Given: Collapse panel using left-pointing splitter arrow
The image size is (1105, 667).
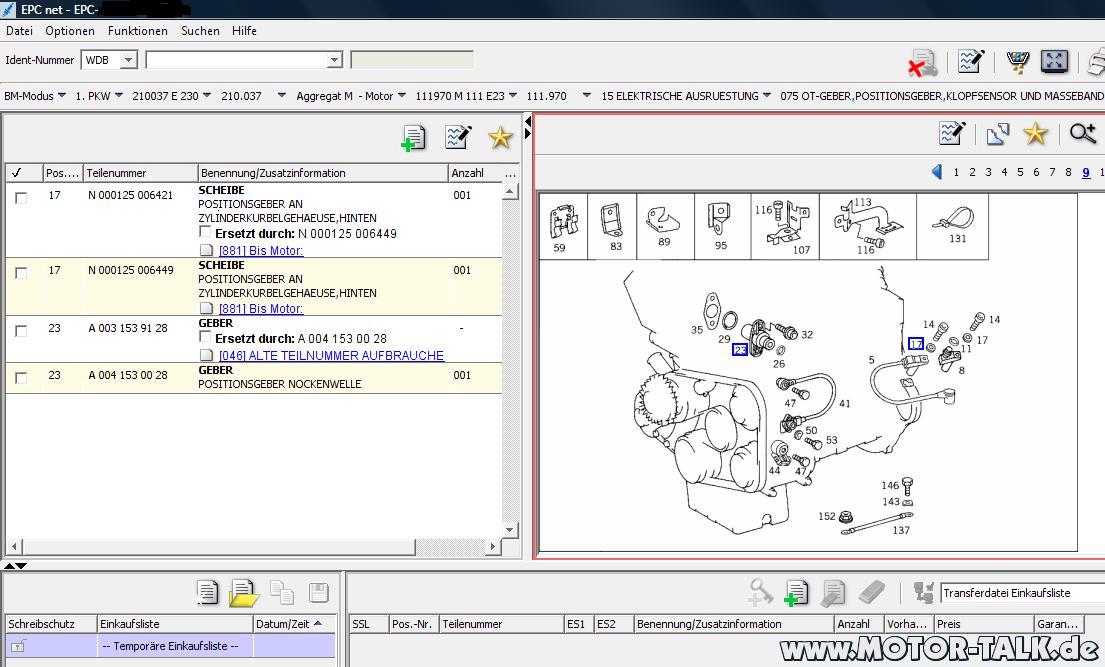Looking at the screenshot, I should [x=528, y=122].
